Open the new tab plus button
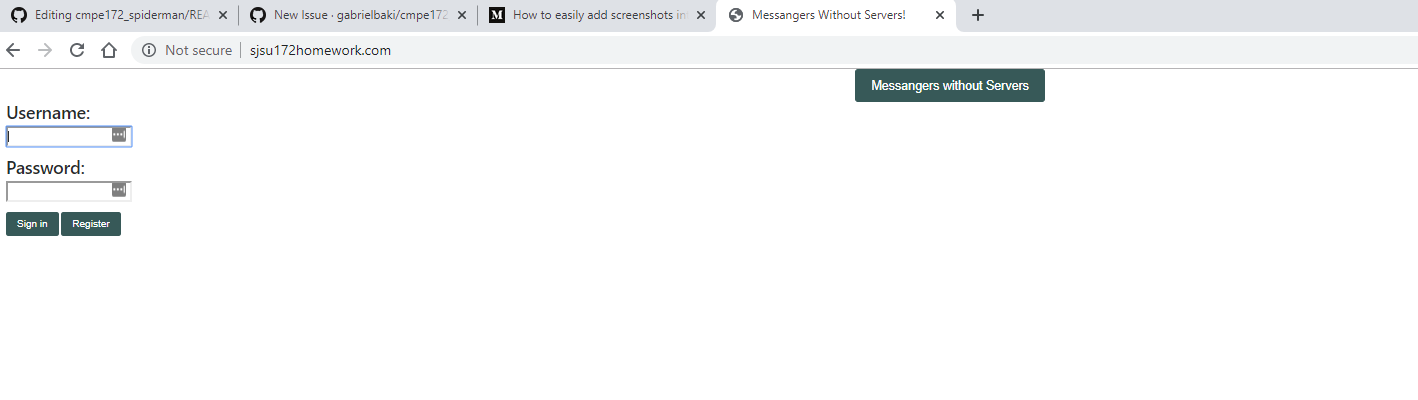Viewport: 1418px width, 400px height. (978, 15)
